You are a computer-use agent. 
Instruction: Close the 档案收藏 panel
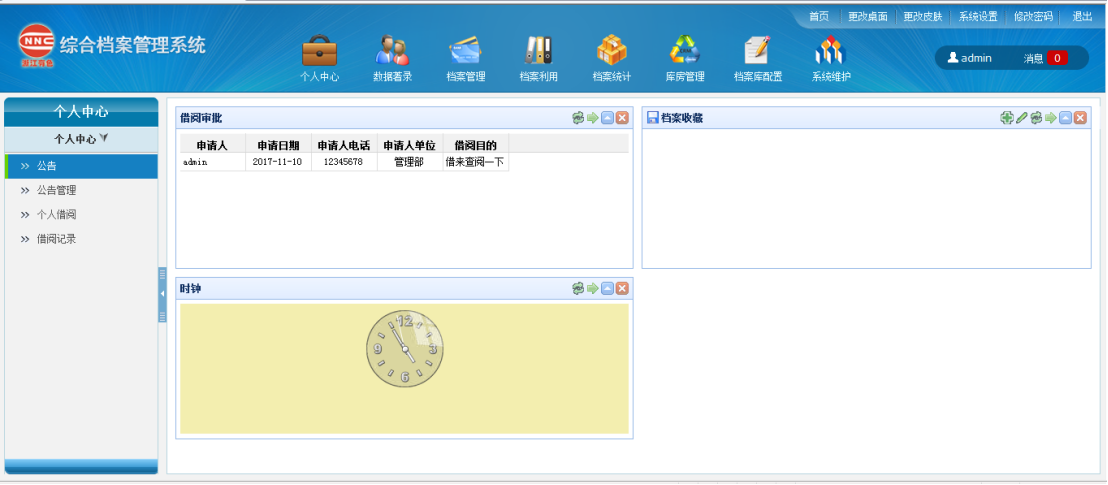point(1080,118)
